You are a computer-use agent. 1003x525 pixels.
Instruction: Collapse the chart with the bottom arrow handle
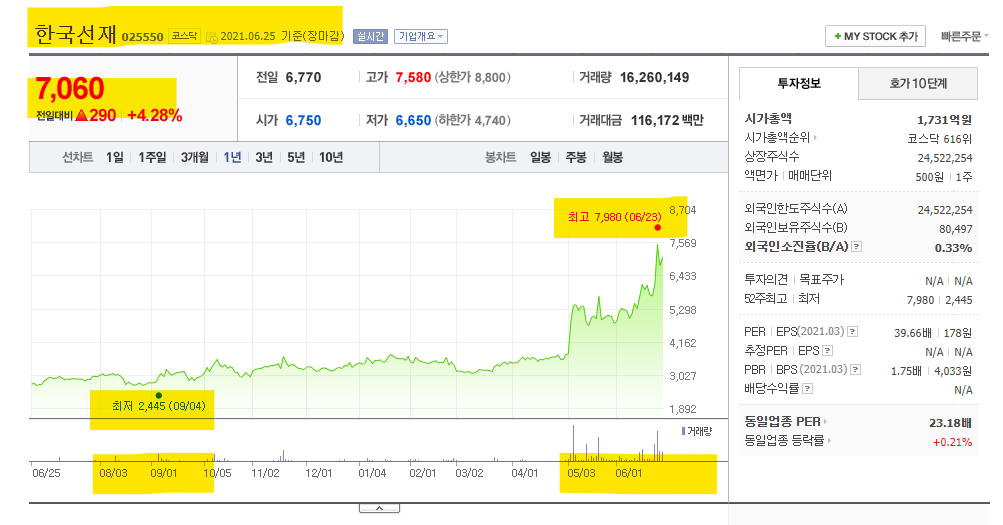[x=379, y=508]
